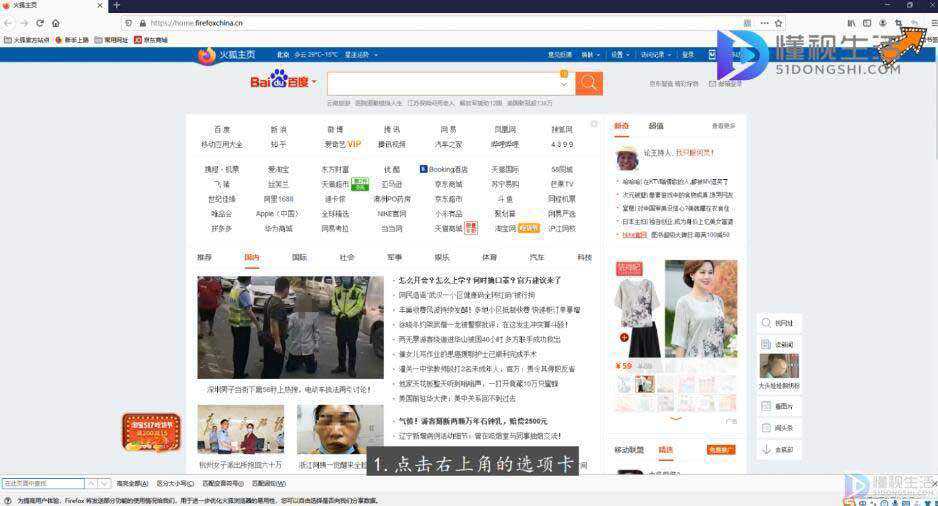The image size is (938, 506).
Task: Open Baidu search engine dropdown
Action: [315, 82]
